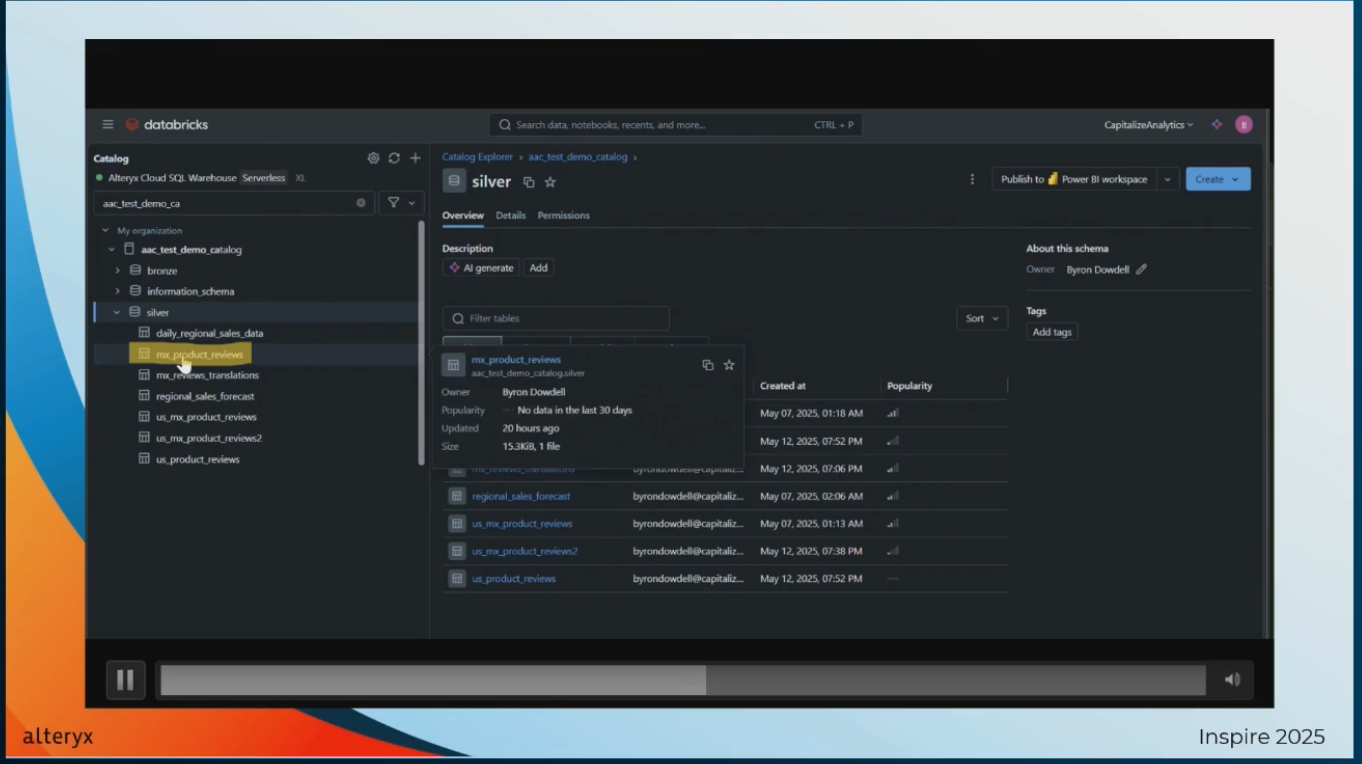The image size is (1362, 764).
Task: Click table icon of us_mx_product_reviews row
Action: 457,523
